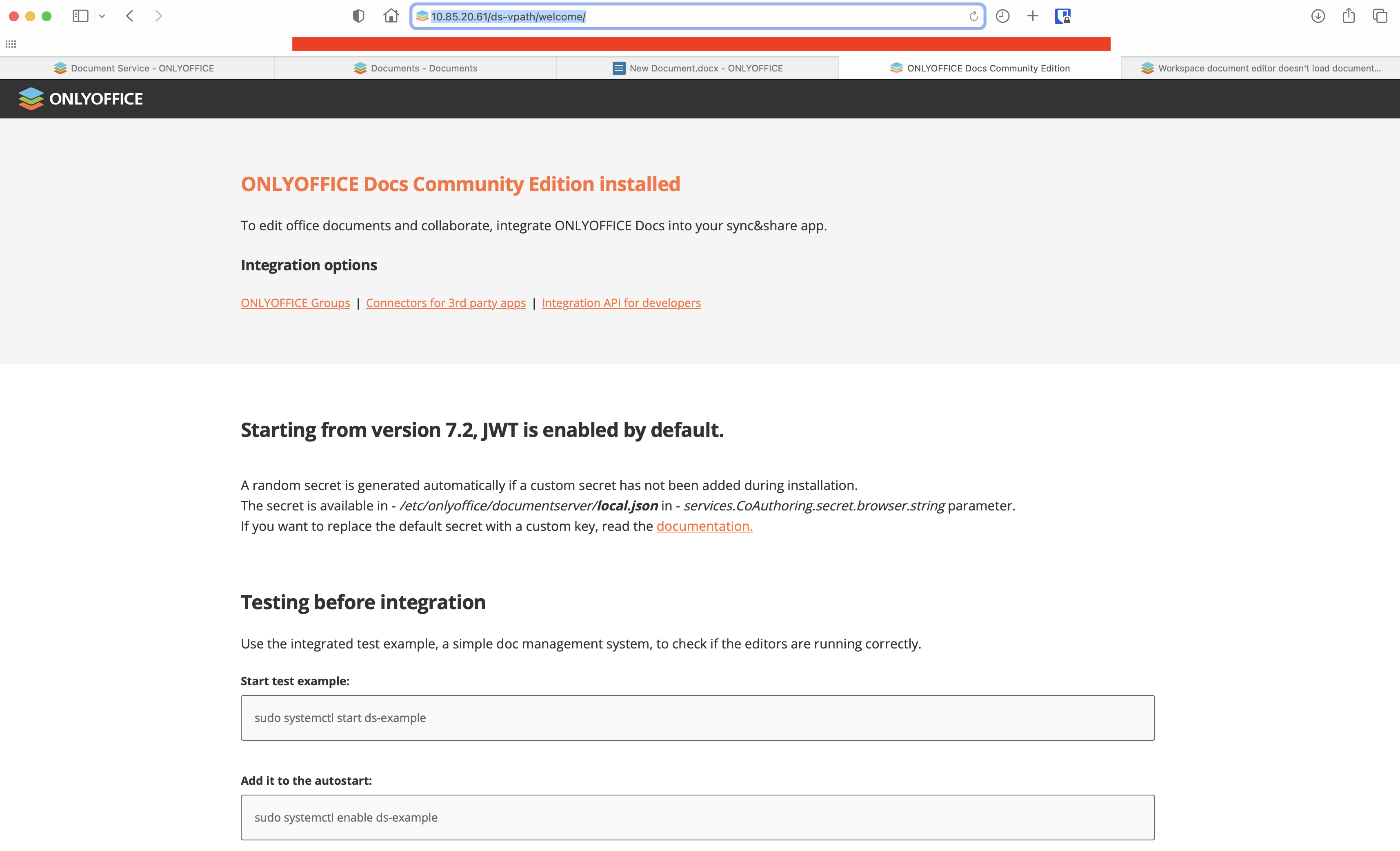The height and width of the screenshot is (851, 1400).
Task: Switch to New Document.docx tab
Action: 698,68
